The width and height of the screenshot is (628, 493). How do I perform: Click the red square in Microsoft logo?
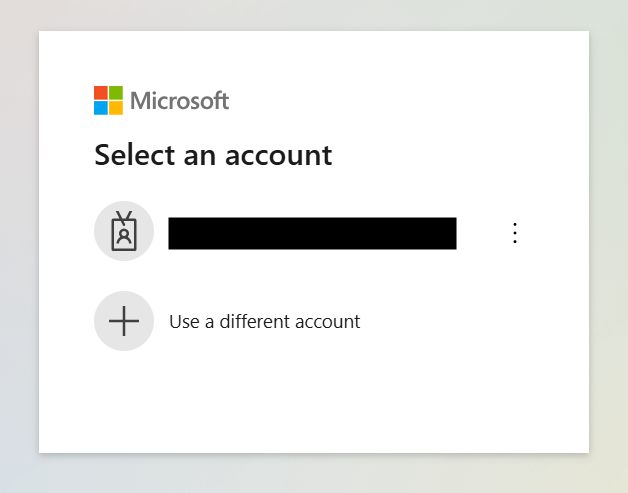101,93
